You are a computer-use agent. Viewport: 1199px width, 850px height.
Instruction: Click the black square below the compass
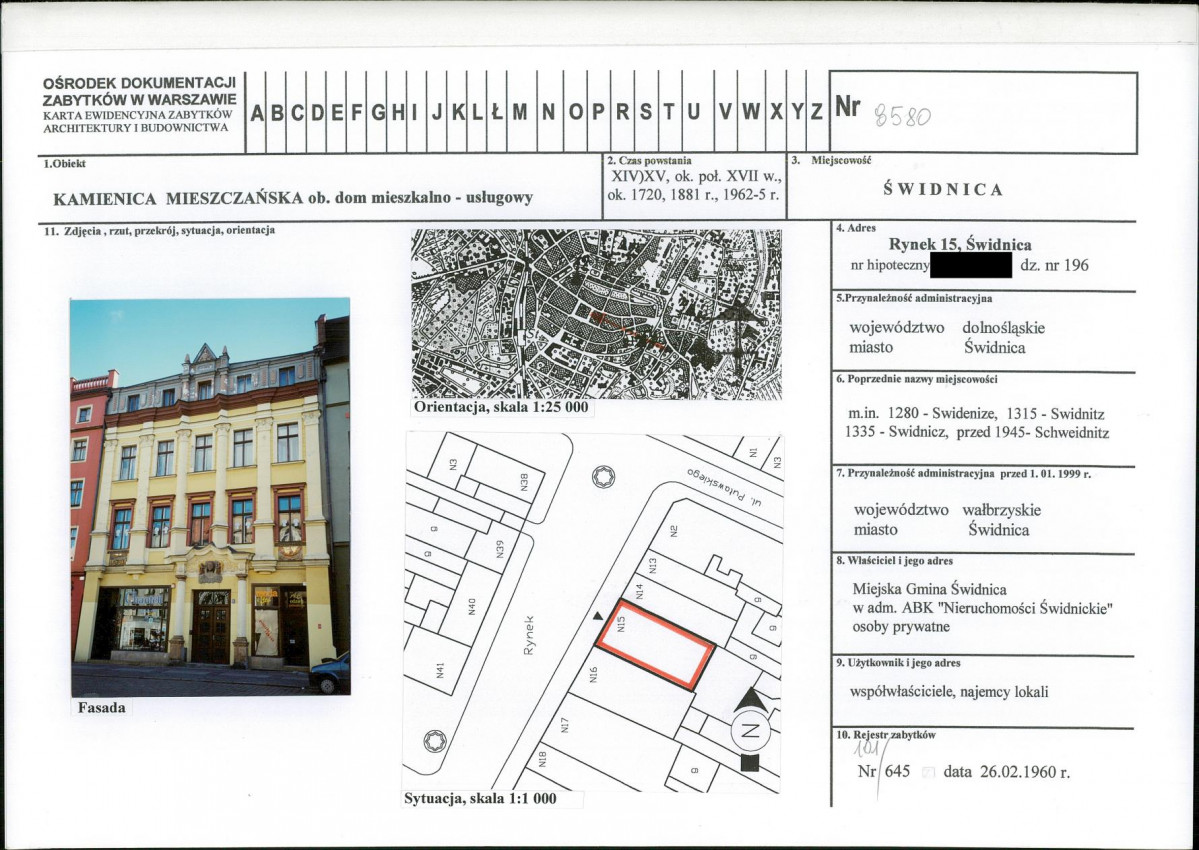pyautogui.click(x=750, y=763)
